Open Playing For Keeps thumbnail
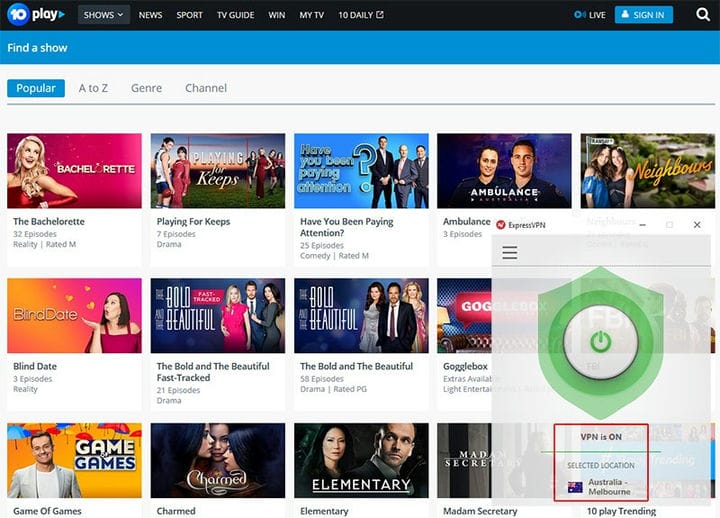This screenshot has width=720, height=518. (218, 171)
